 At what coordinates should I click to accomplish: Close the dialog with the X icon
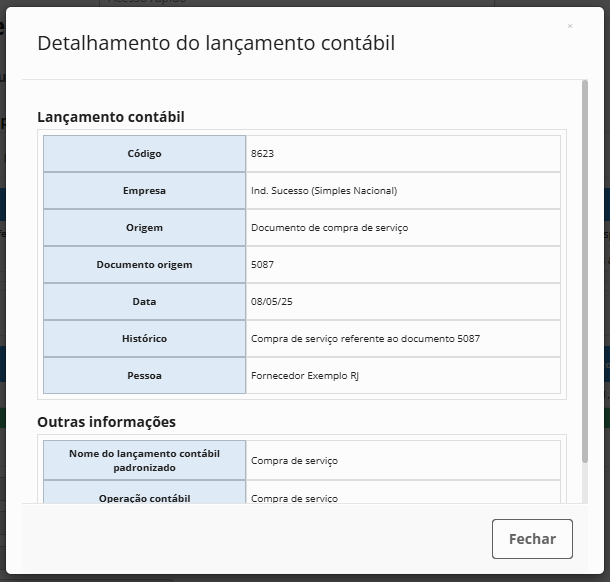(x=570, y=26)
